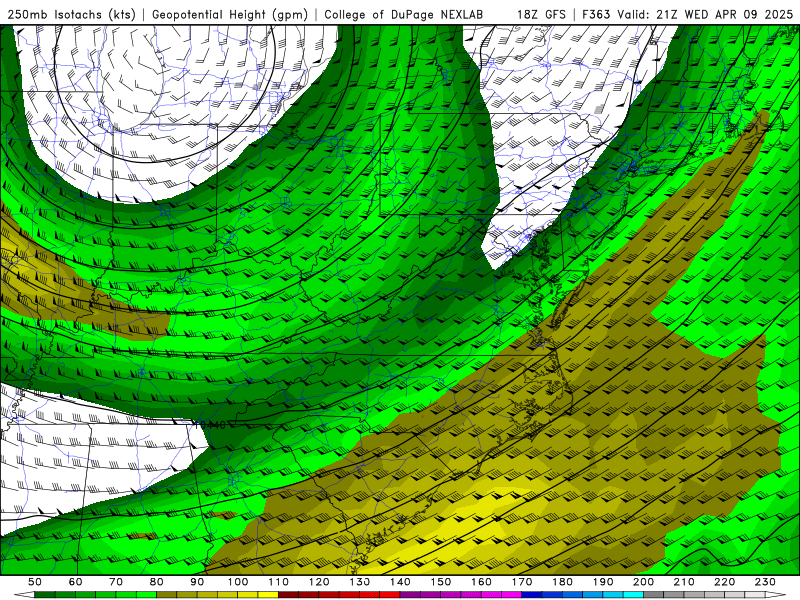The height and width of the screenshot is (600, 800).
Task: Click the 'College of DuPage NEXLAB' credit
Action: click(404, 15)
